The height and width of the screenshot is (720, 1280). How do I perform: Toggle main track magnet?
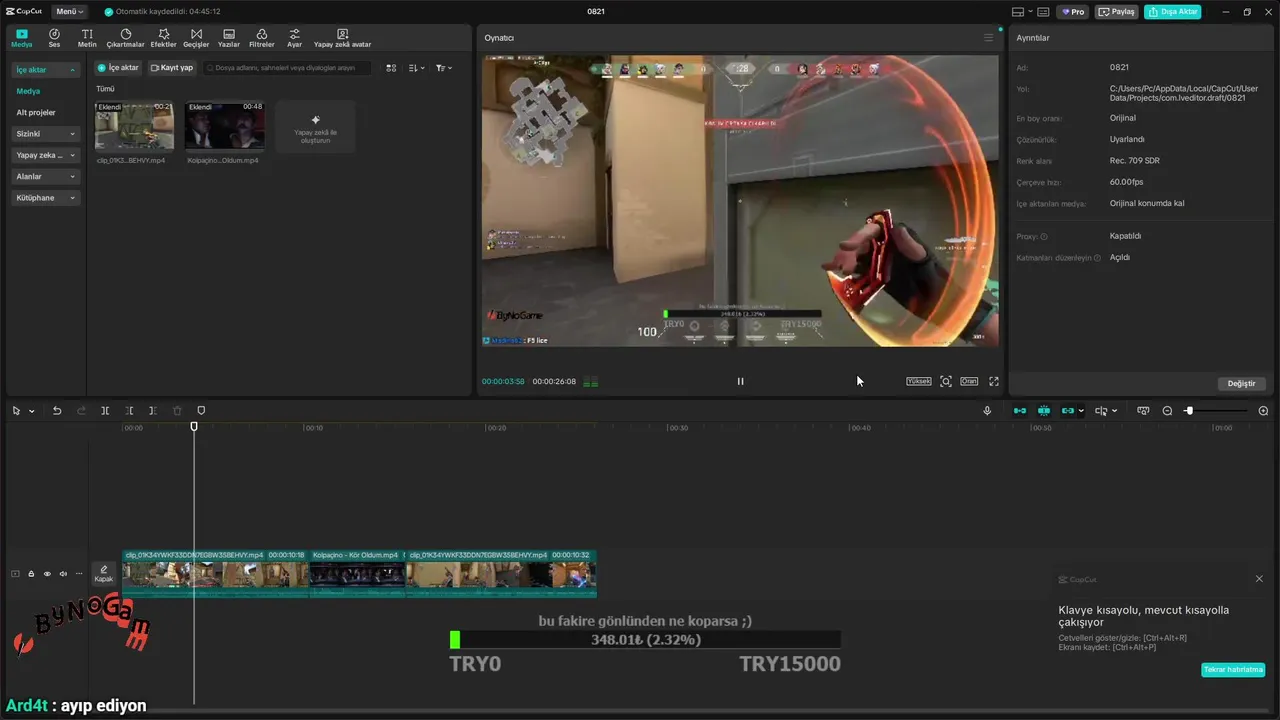point(1020,411)
